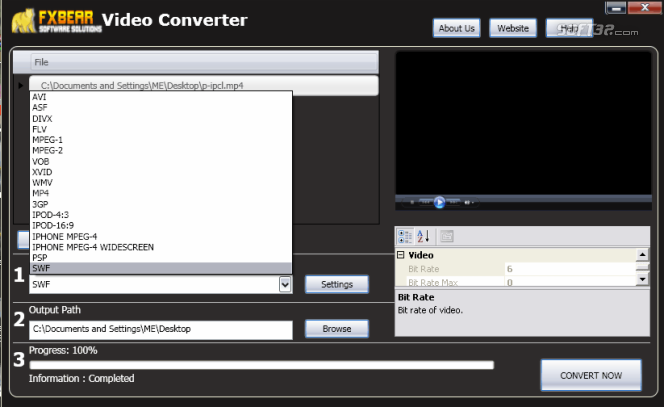Toggle the output format dropdown arrow

pyautogui.click(x=285, y=284)
